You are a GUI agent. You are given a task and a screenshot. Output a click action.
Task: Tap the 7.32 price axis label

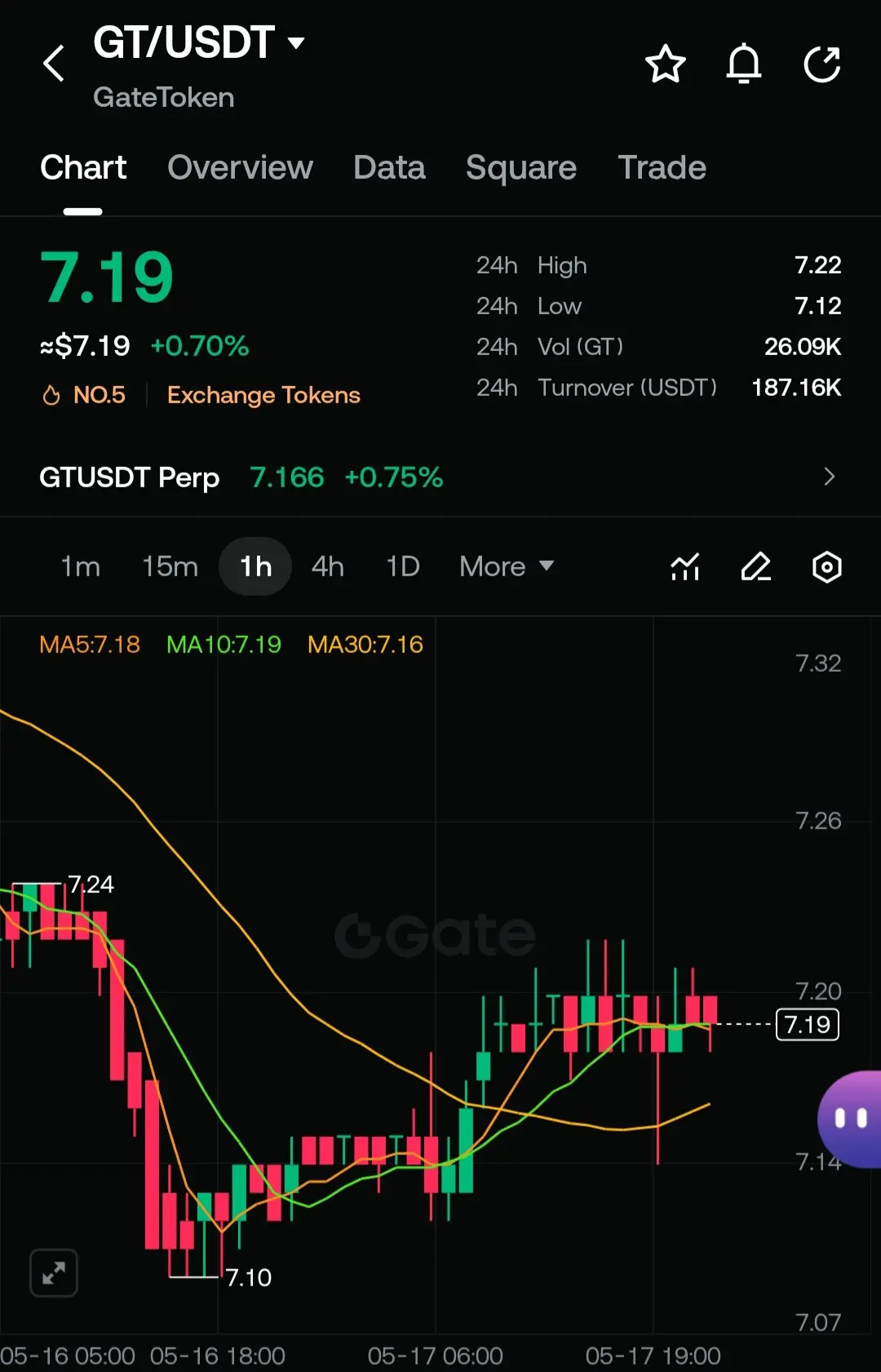(818, 663)
